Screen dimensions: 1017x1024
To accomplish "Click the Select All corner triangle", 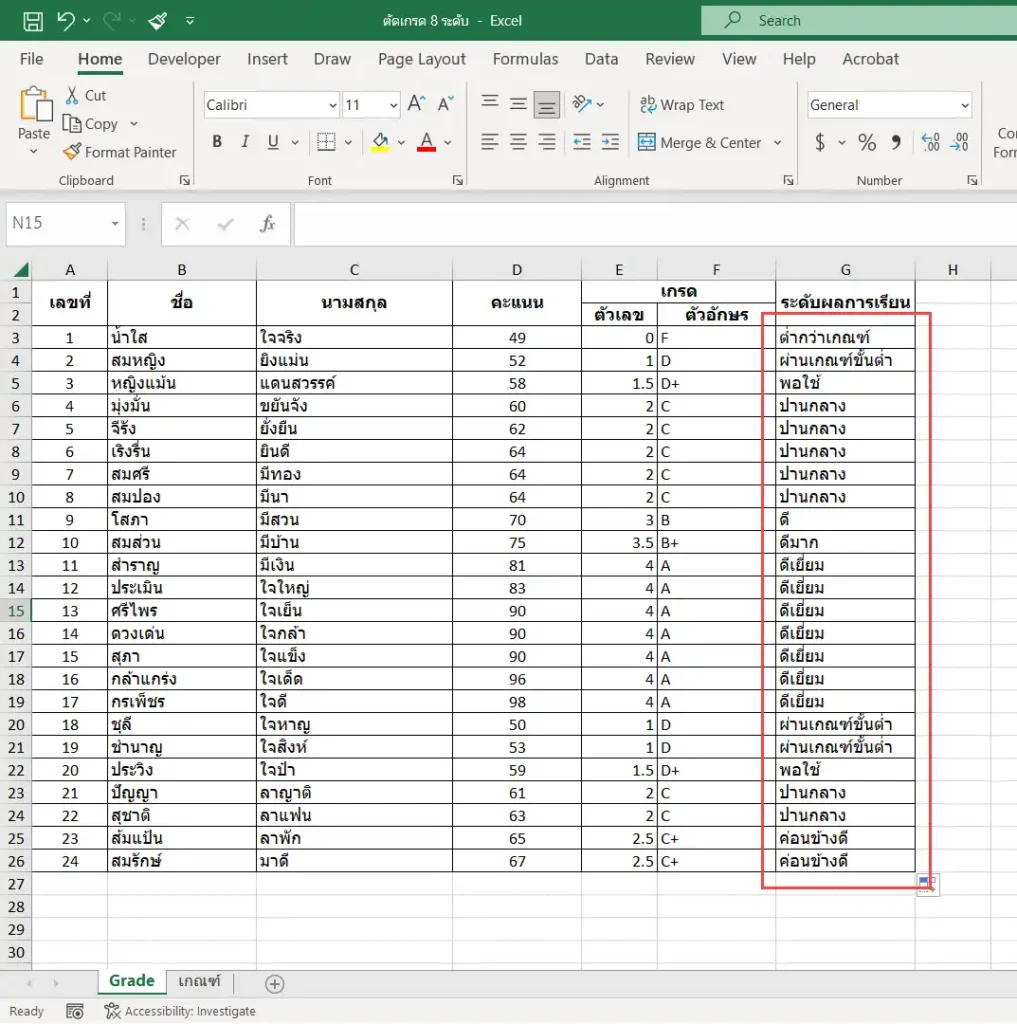I will click(22, 269).
